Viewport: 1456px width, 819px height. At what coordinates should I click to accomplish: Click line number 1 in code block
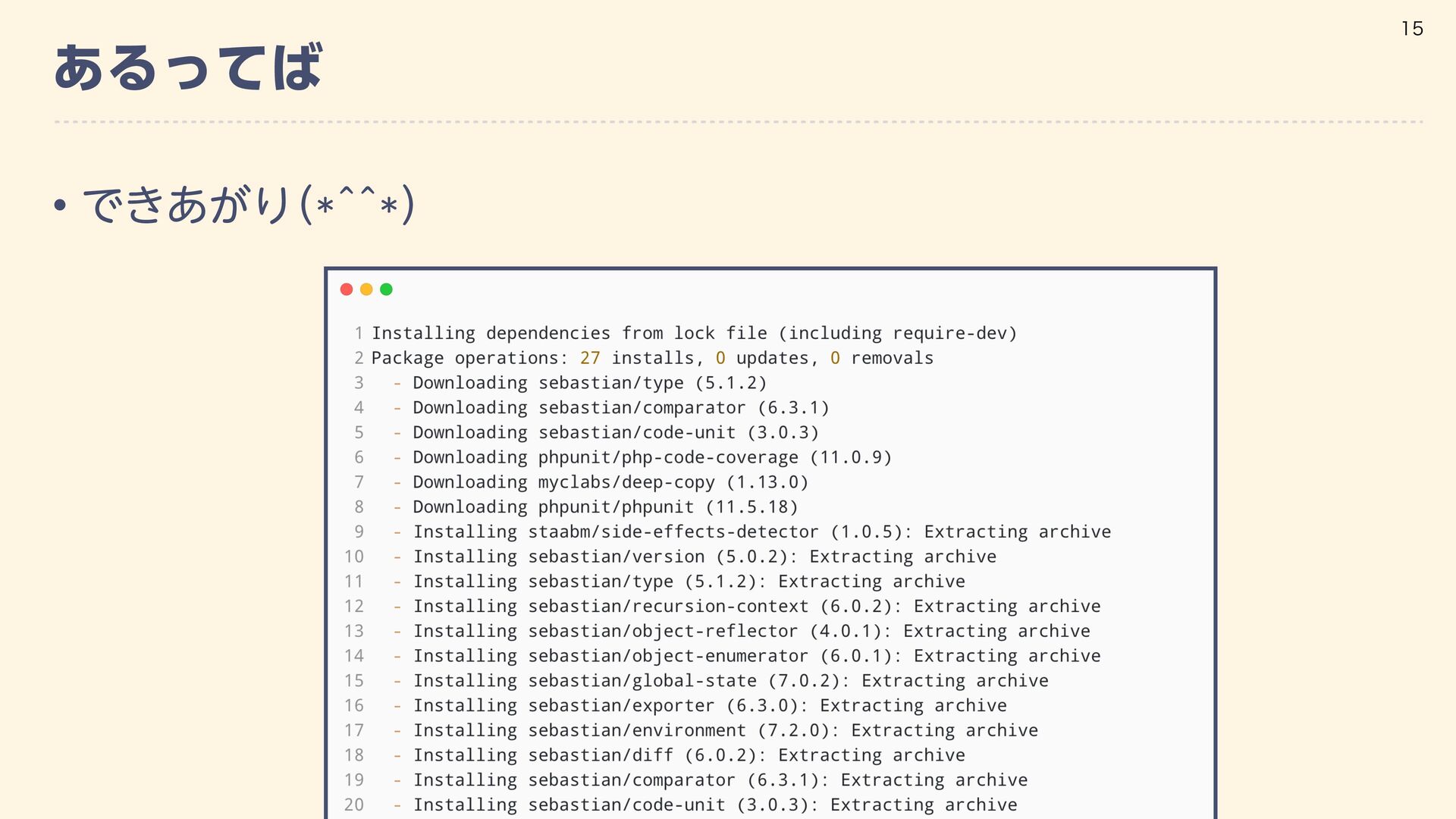(359, 333)
